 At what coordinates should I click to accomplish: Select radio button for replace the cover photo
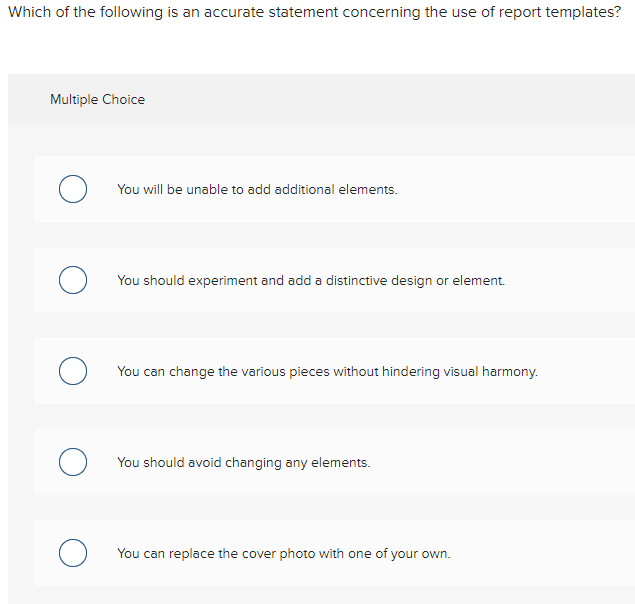pyautogui.click(x=73, y=553)
